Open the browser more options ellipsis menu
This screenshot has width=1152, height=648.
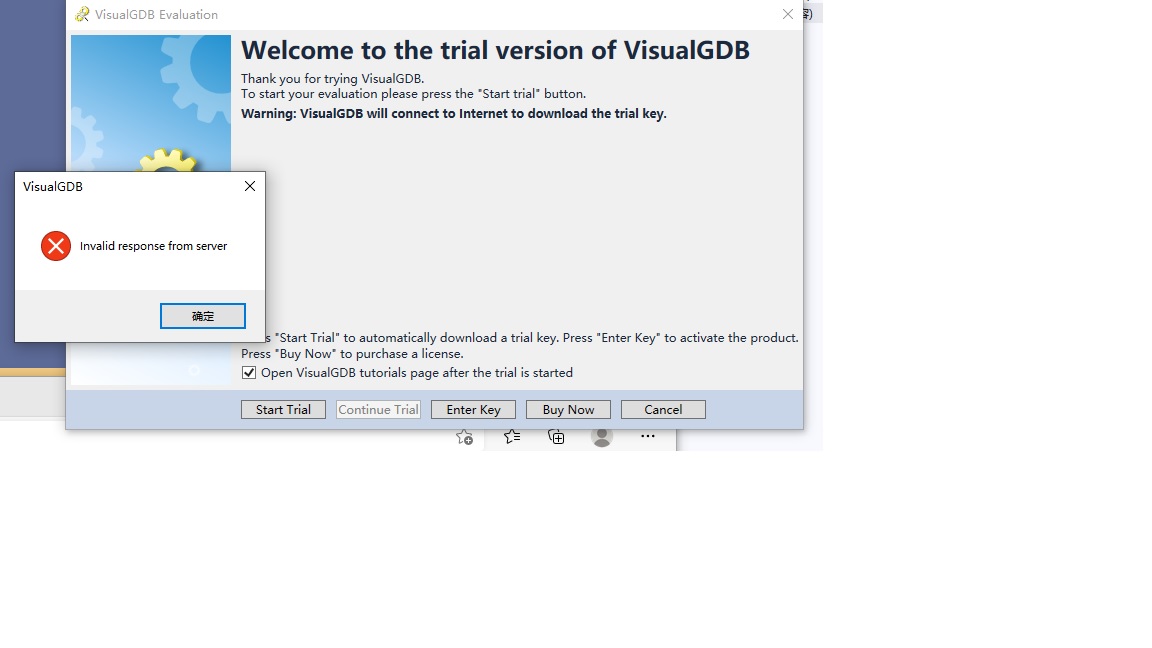pos(647,436)
